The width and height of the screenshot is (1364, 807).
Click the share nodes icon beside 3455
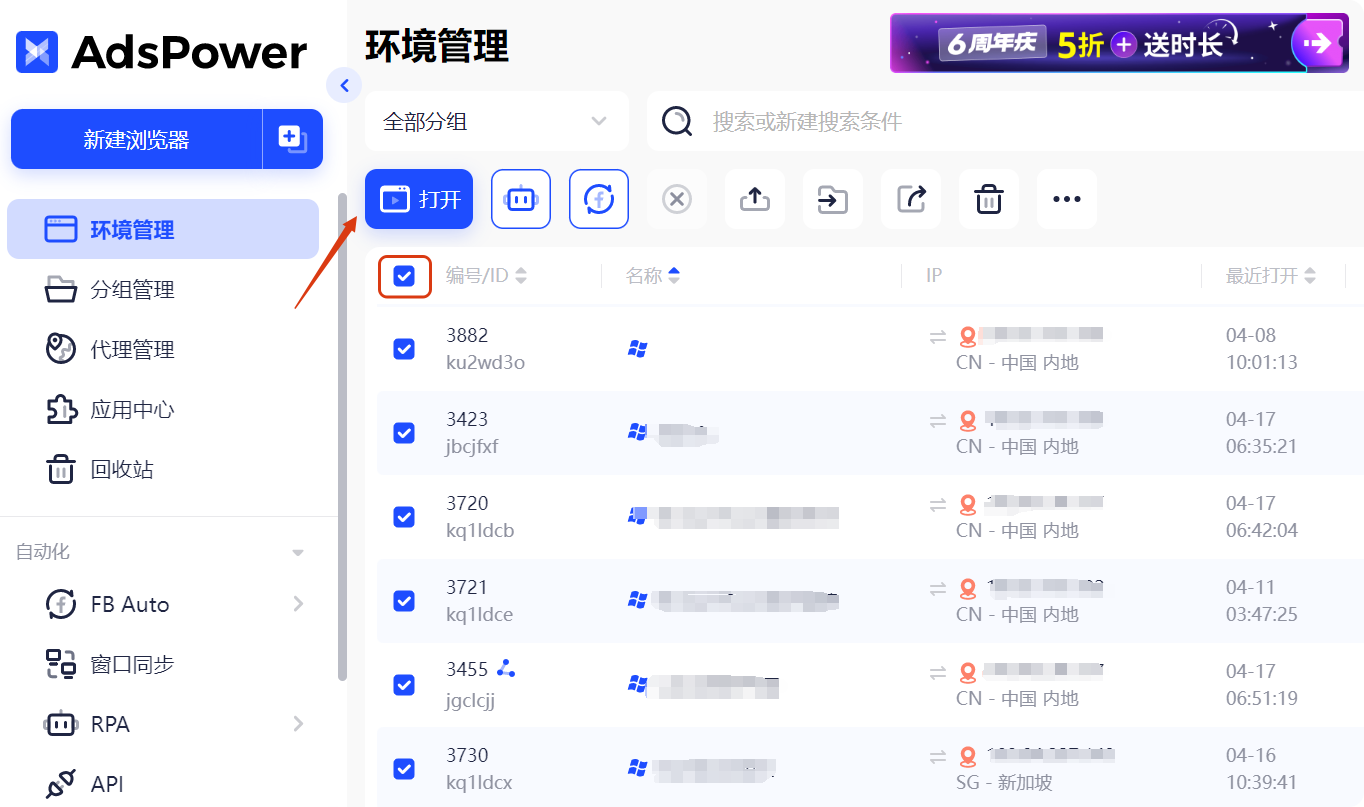pos(505,668)
